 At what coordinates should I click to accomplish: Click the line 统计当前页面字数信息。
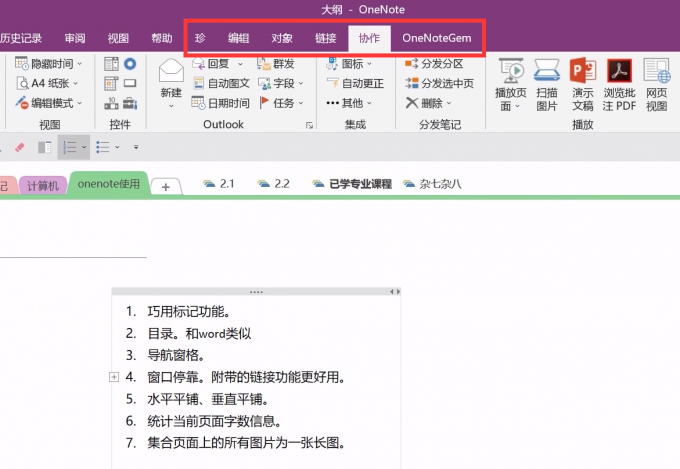[x=215, y=421]
